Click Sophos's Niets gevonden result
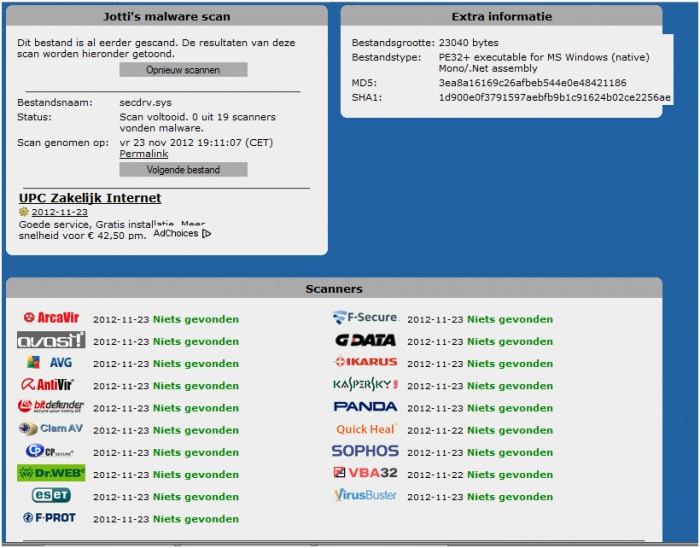 [x=510, y=453]
